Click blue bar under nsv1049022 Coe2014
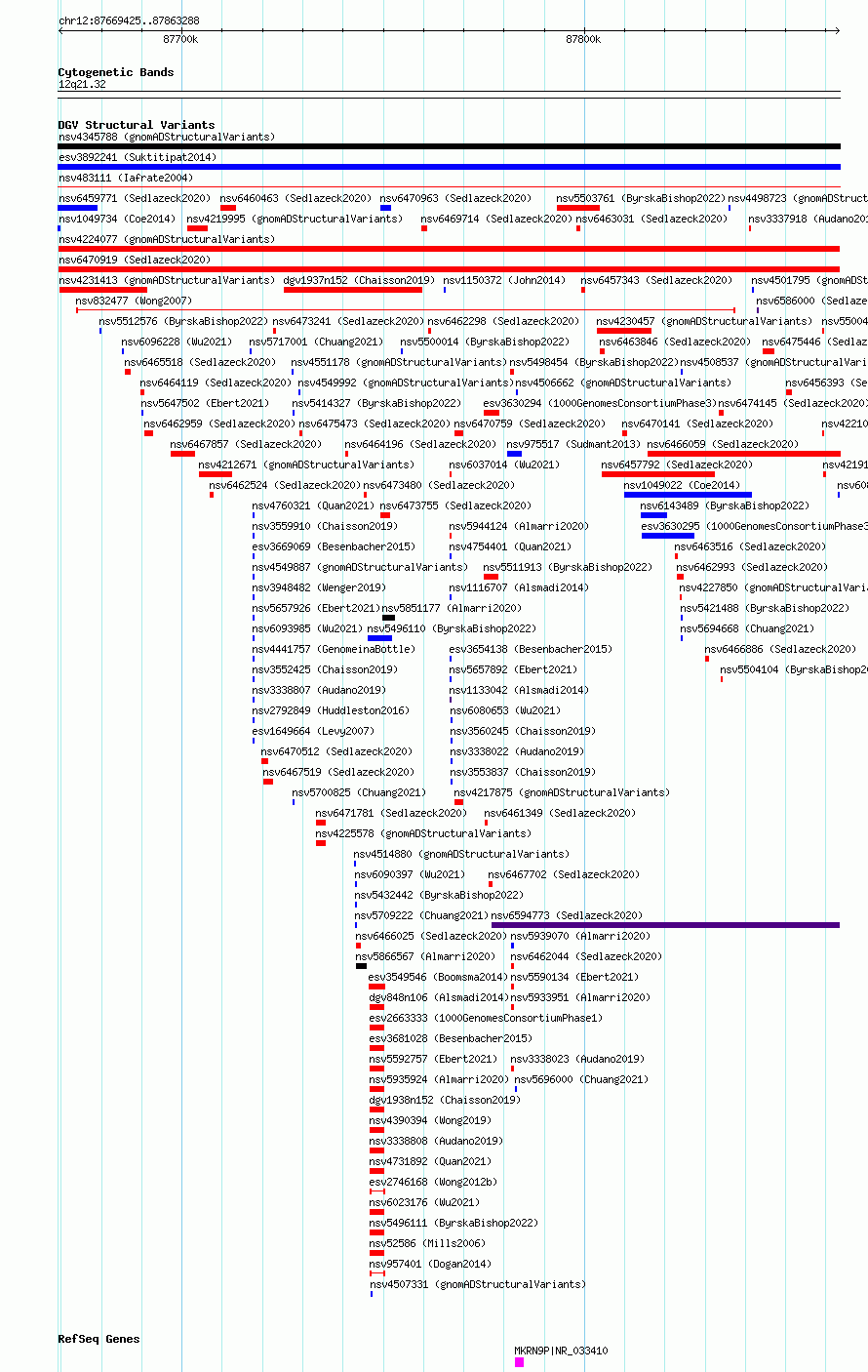 coord(688,495)
